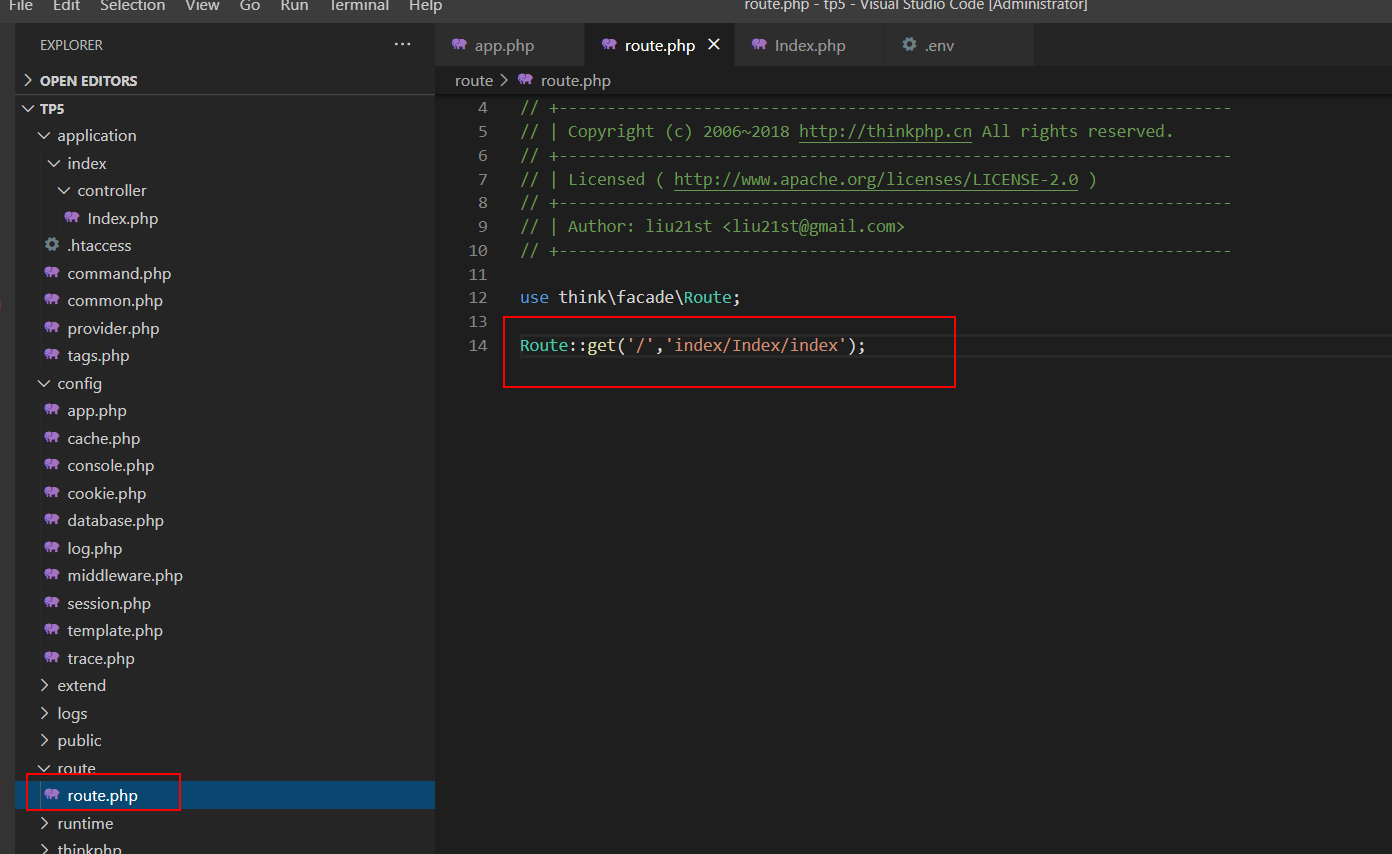Screen dimensions: 1392x854
Task: Click PHP icon on Index.php editor tab
Action: (760, 45)
